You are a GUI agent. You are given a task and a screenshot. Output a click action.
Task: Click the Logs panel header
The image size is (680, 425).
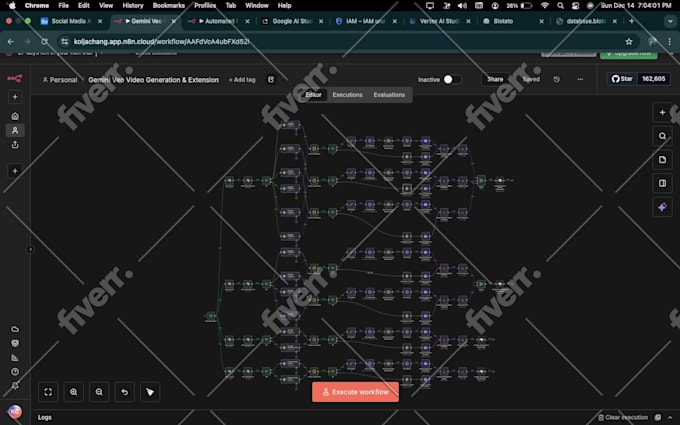tap(45, 418)
